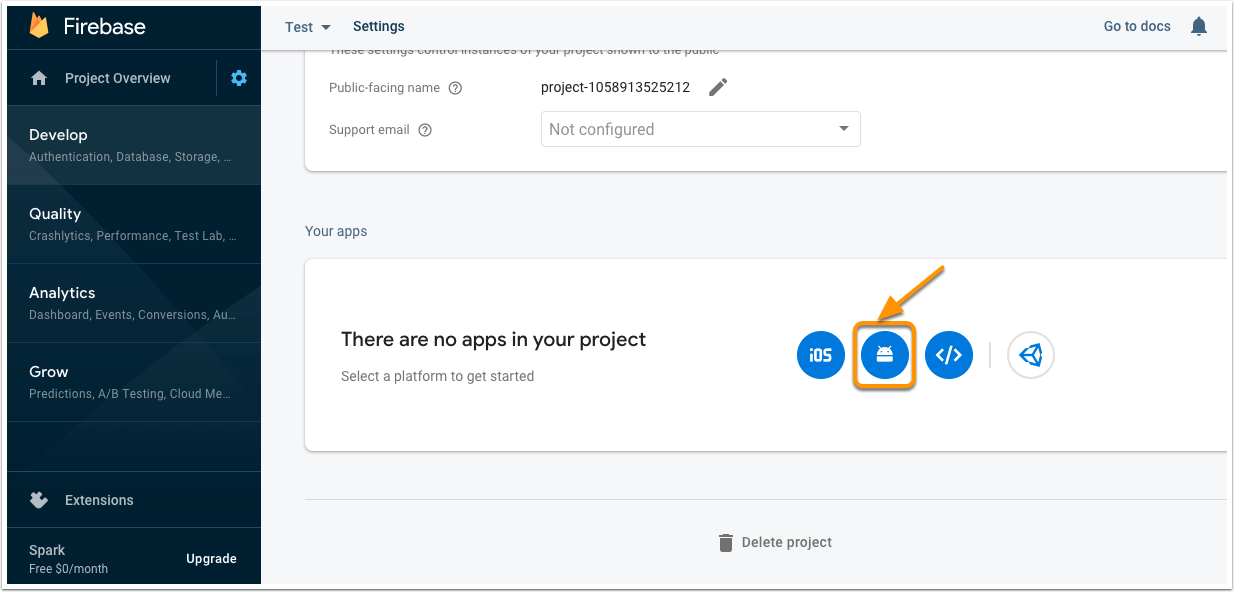Click the 'Free $0/month' text

[x=68, y=569]
